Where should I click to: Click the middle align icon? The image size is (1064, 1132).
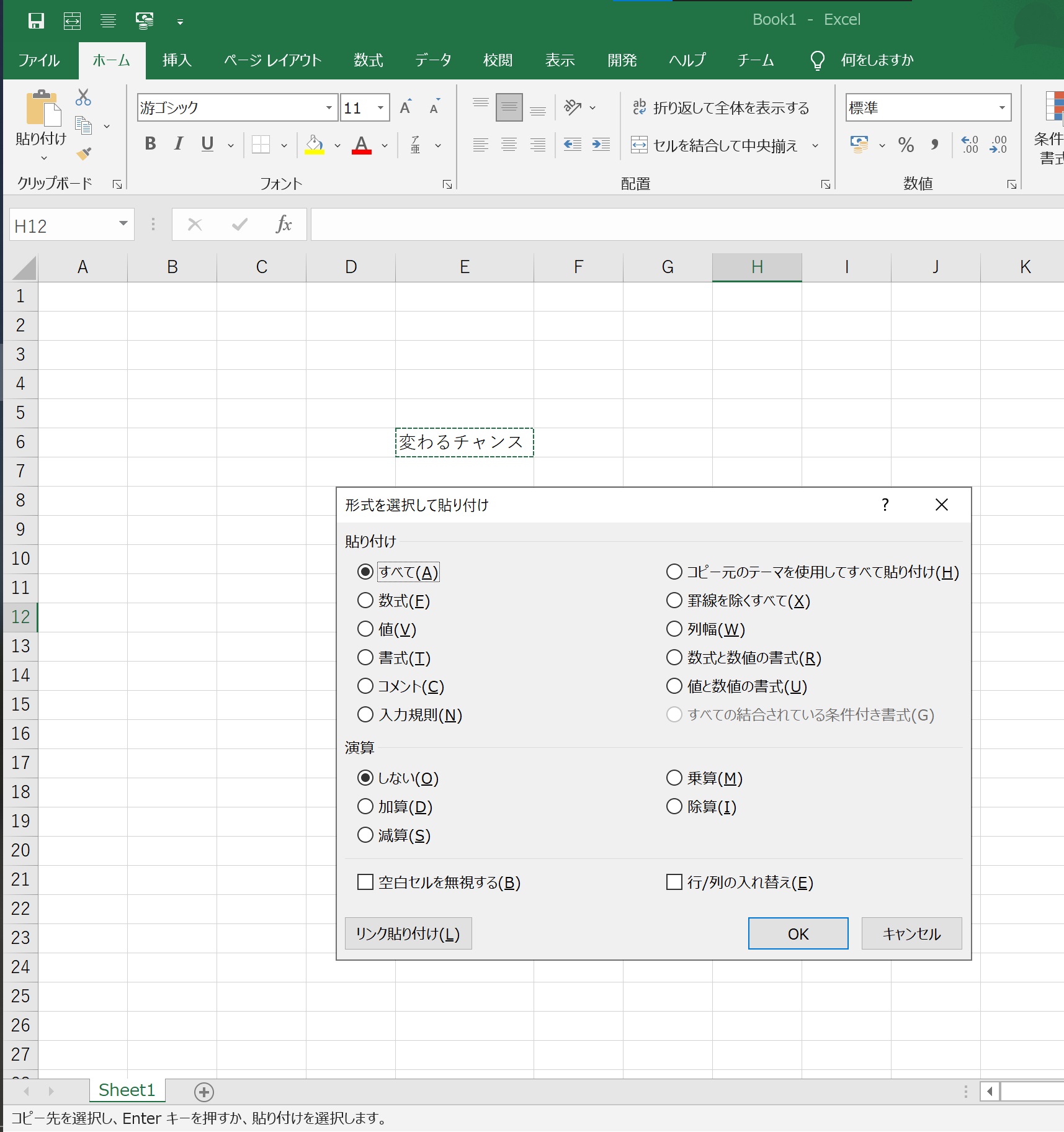tap(509, 107)
